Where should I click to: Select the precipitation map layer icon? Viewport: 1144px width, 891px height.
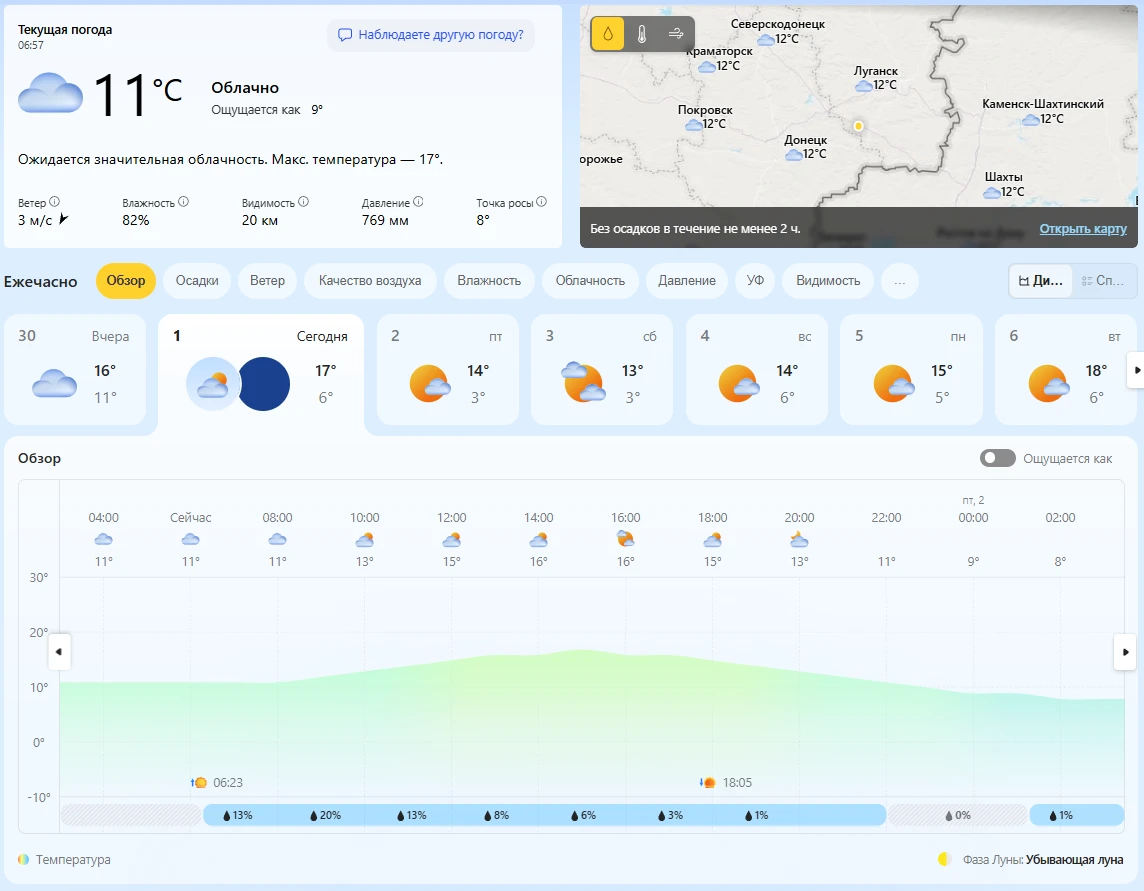click(608, 34)
